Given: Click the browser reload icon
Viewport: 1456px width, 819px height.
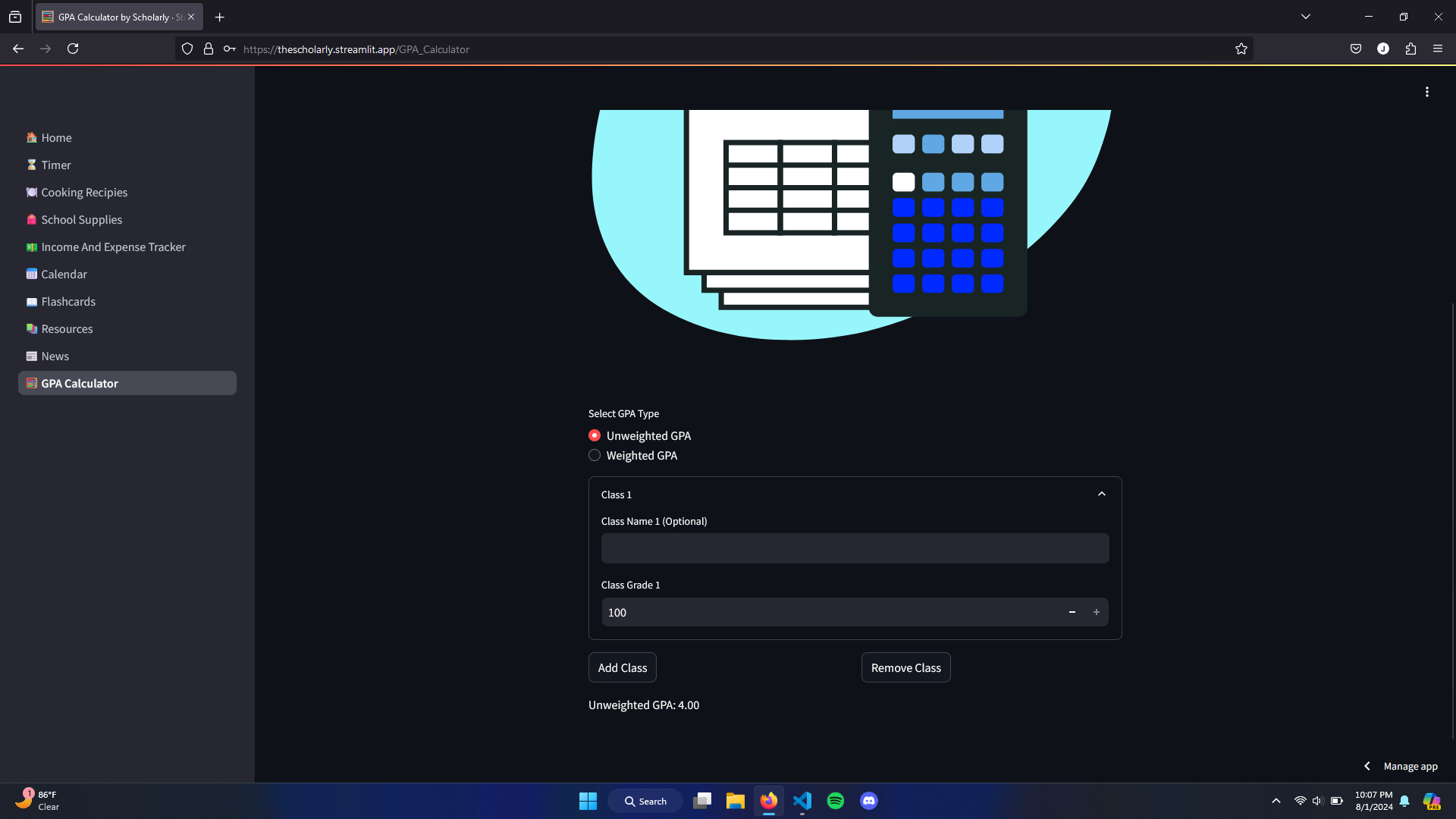Looking at the screenshot, I should click(x=73, y=49).
